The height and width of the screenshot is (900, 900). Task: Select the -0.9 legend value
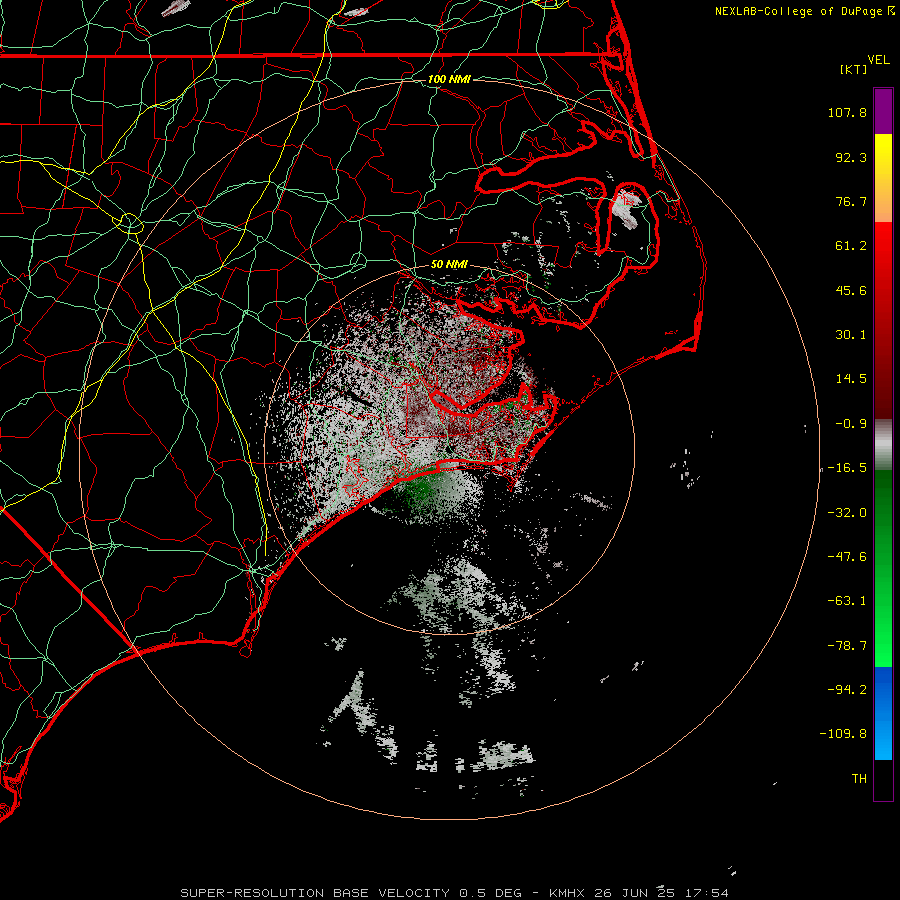(851, 424)
